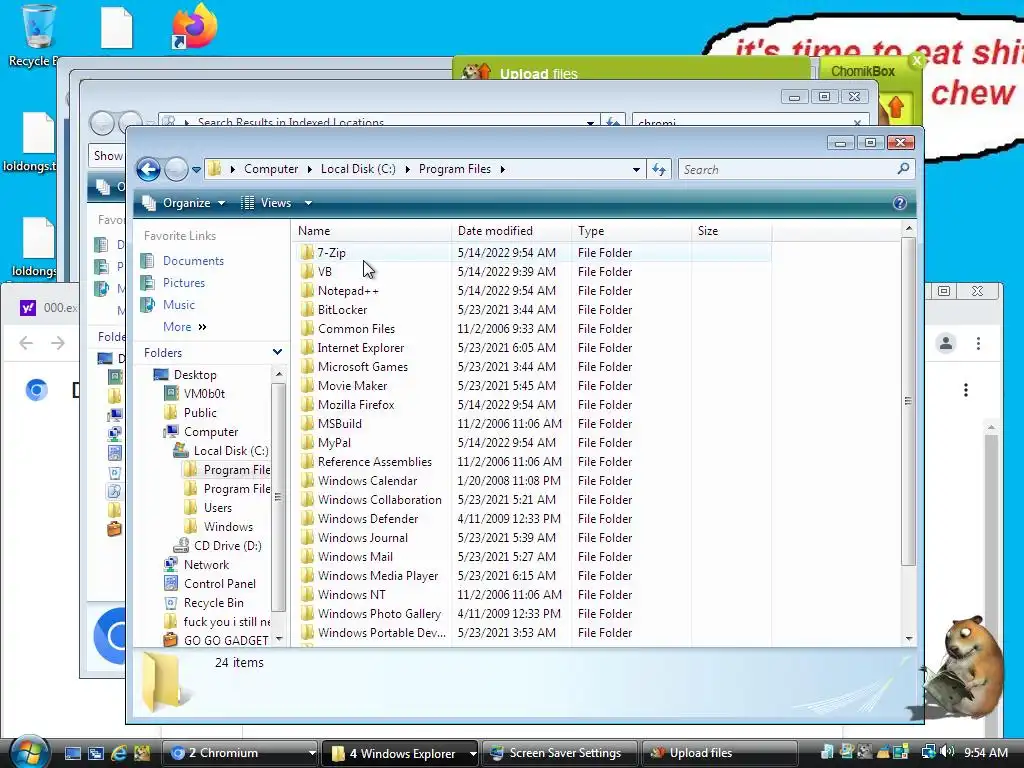Collapse the Folders pane chevron
Image resolution: width=1024 pixels, height=768 pixels.
click(278, 352)
